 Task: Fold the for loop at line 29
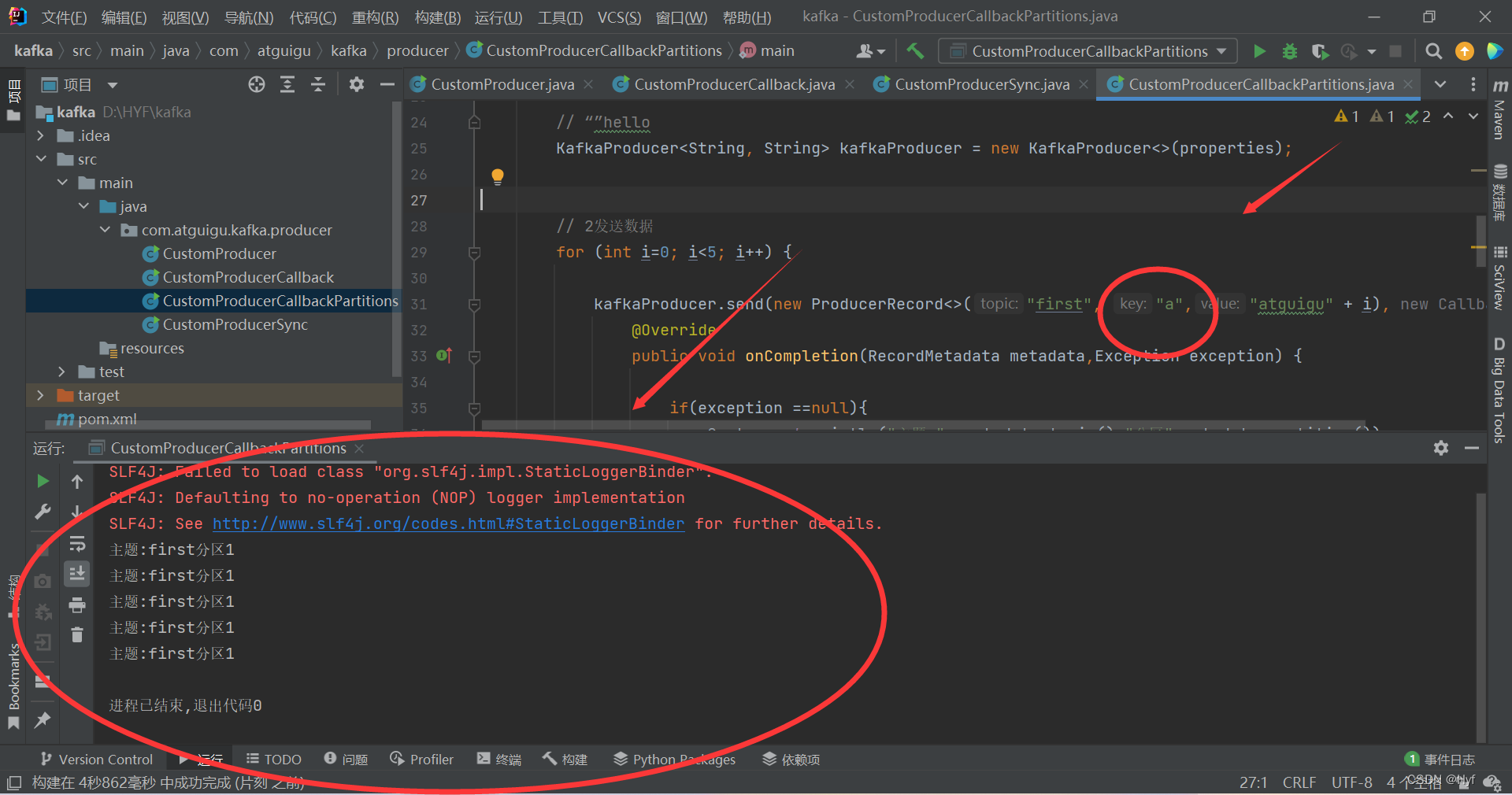[474, 253]
